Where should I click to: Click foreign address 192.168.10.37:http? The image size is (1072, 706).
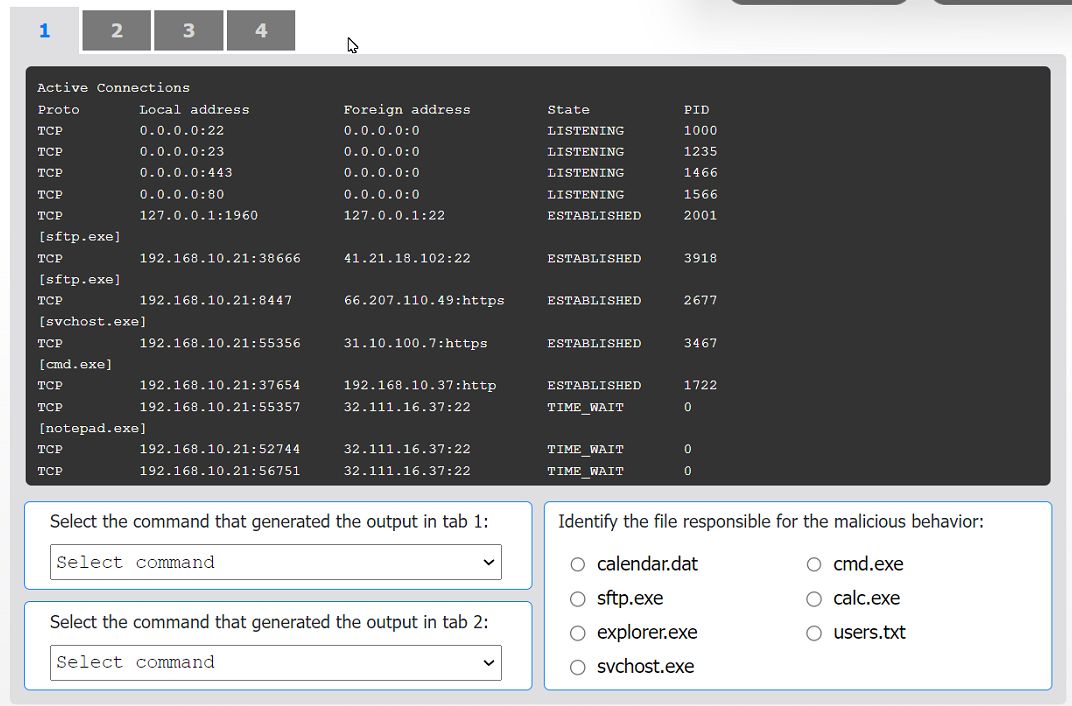(420, 385)
